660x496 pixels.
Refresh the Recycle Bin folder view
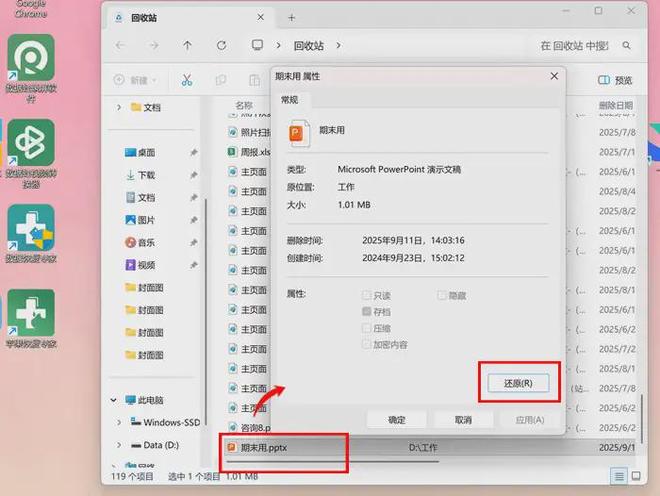221,45
